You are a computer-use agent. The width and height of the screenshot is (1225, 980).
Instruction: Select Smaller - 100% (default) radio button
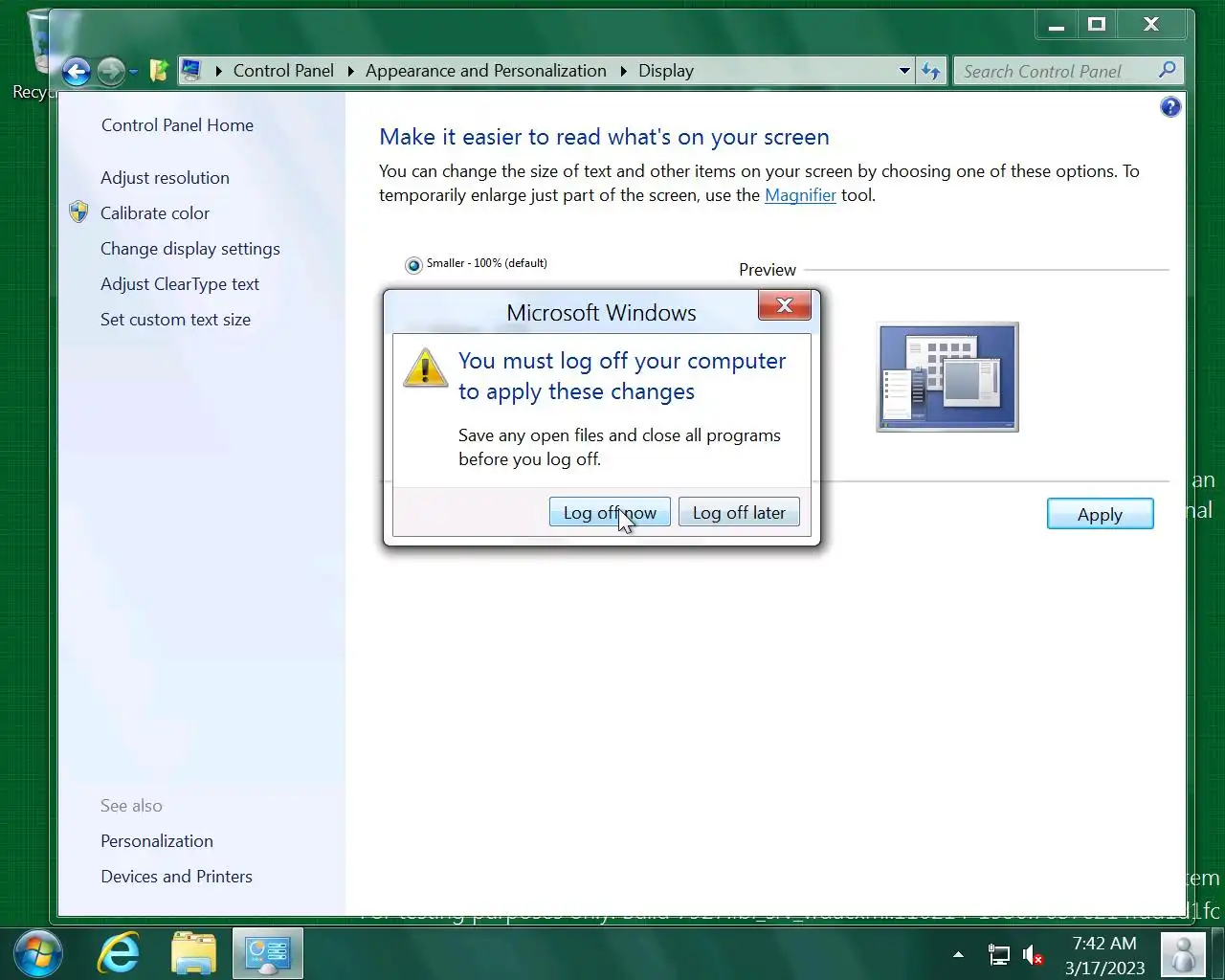pos(413,265)
